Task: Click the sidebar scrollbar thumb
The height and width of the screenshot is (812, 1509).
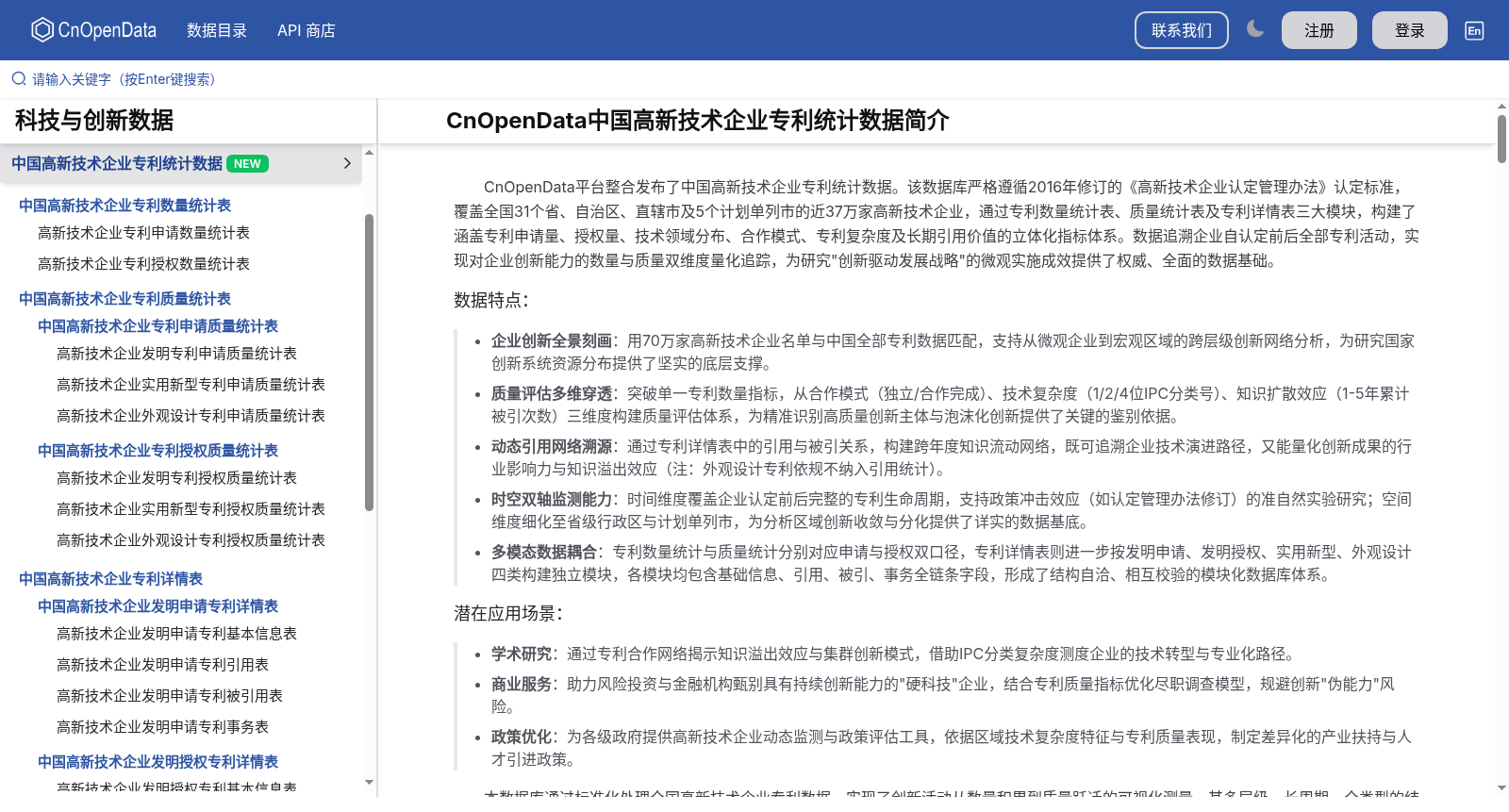Action: click(x=369, y=363)
